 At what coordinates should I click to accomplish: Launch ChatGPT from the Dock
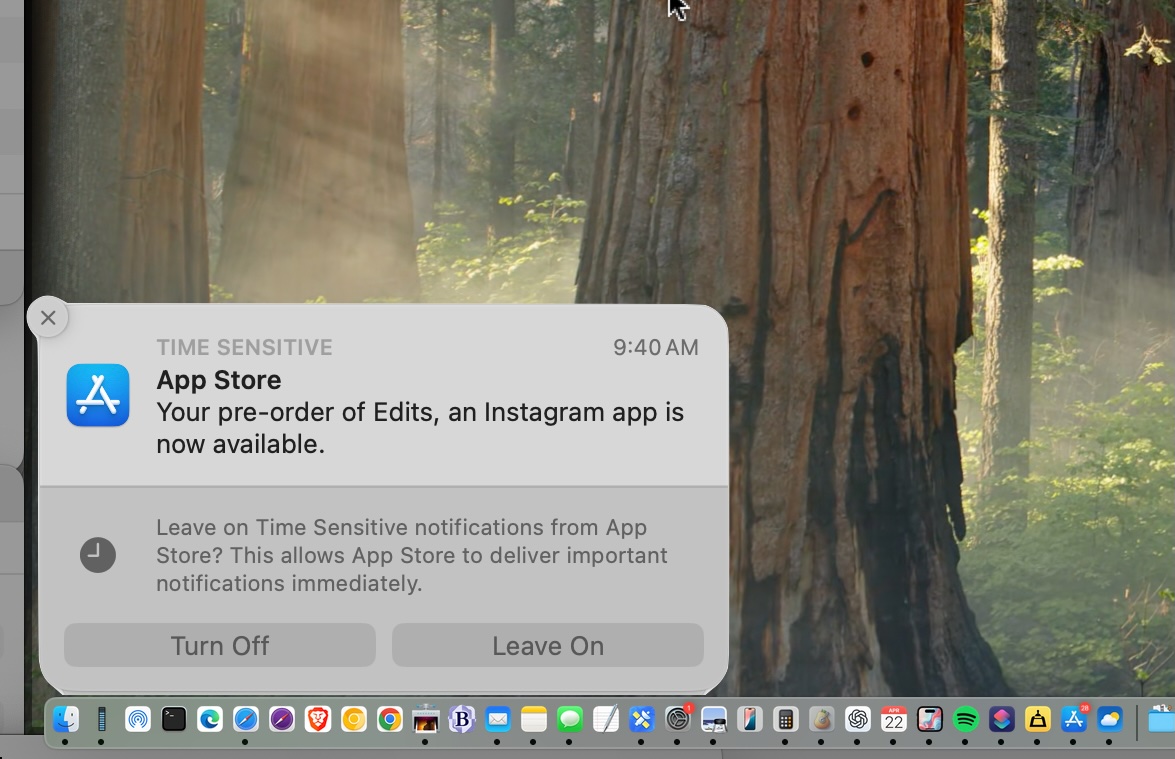point(858,719)
